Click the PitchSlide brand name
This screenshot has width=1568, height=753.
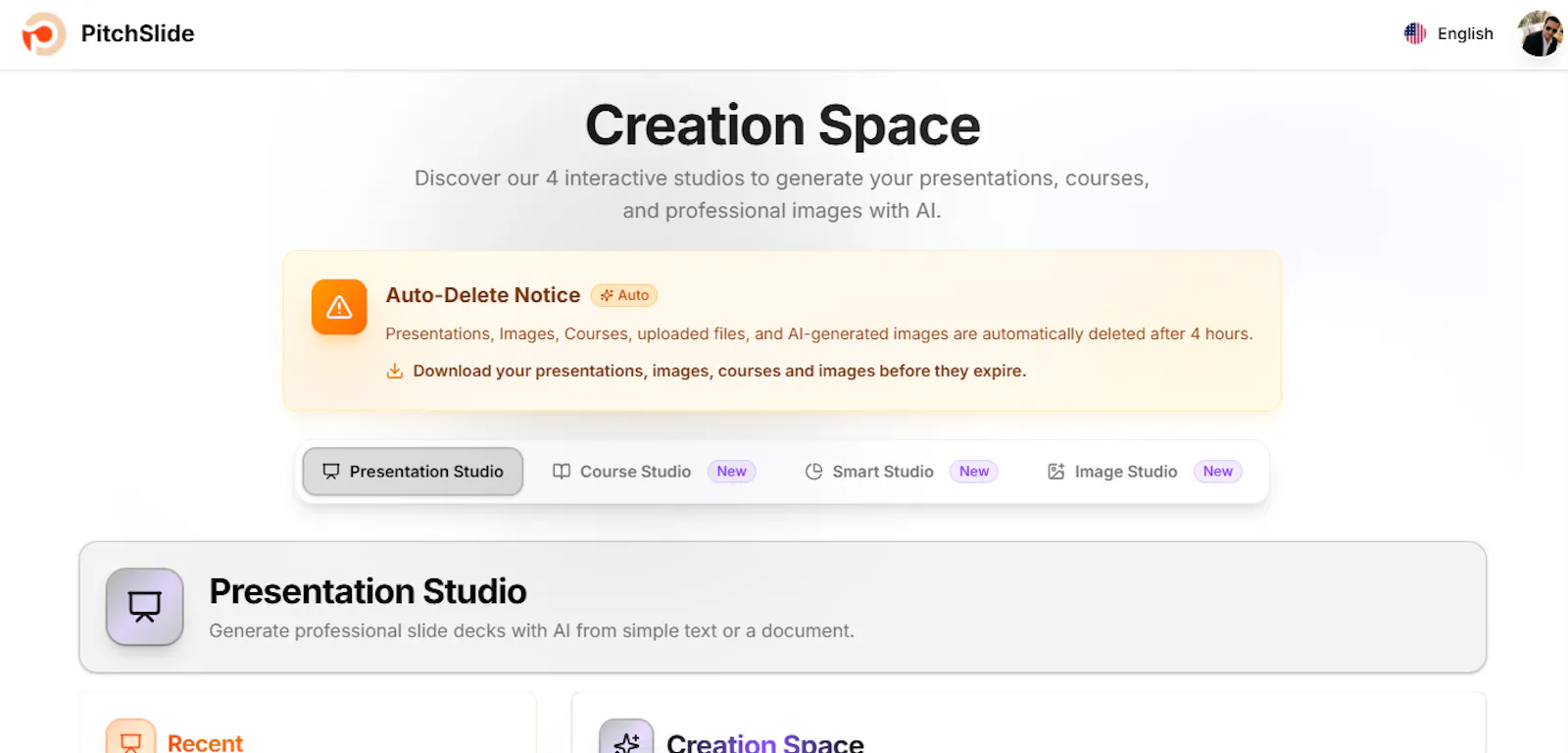tap(137, 33)
